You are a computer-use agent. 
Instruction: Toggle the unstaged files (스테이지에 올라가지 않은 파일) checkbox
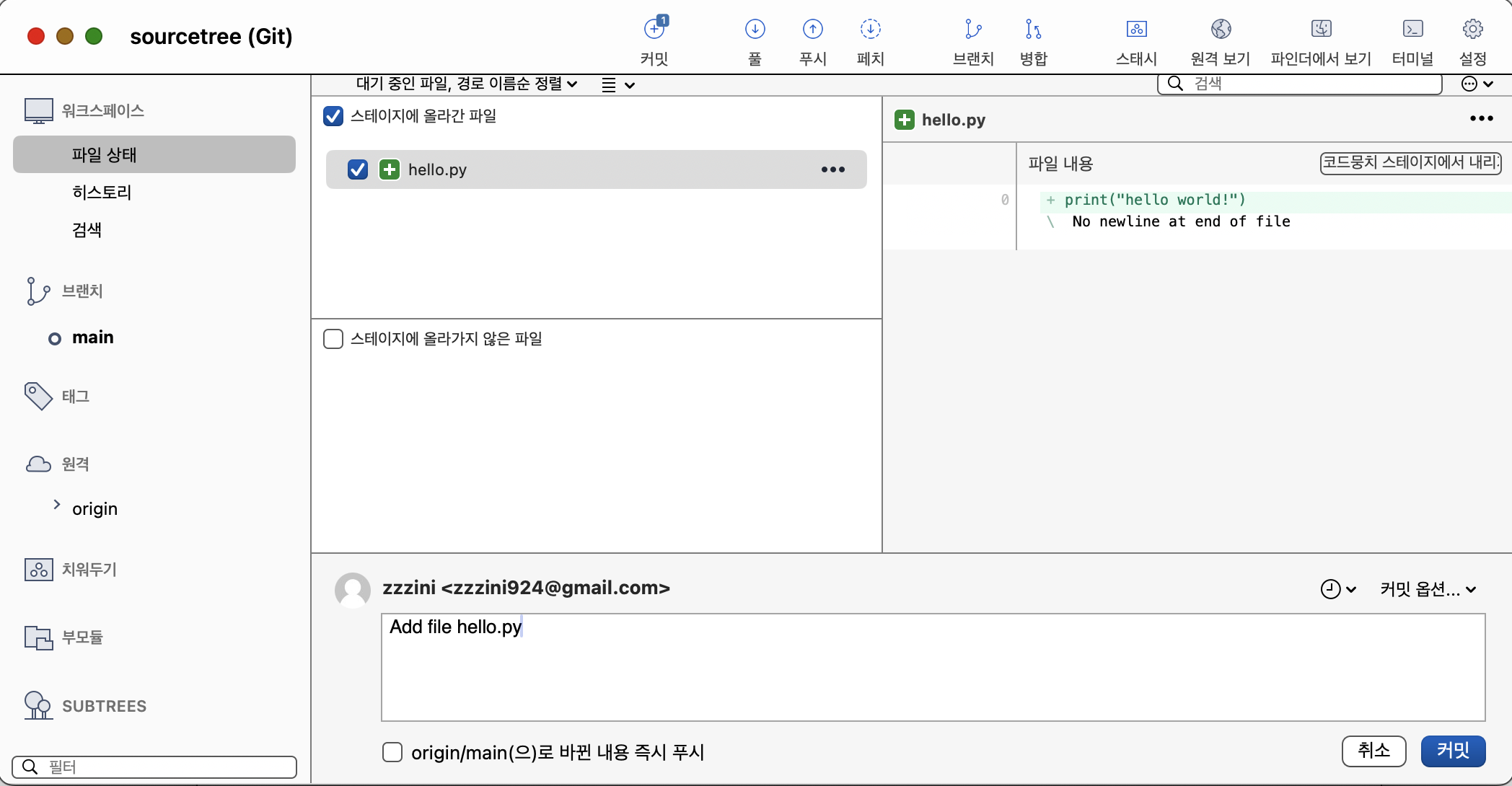tap(333, 339)
